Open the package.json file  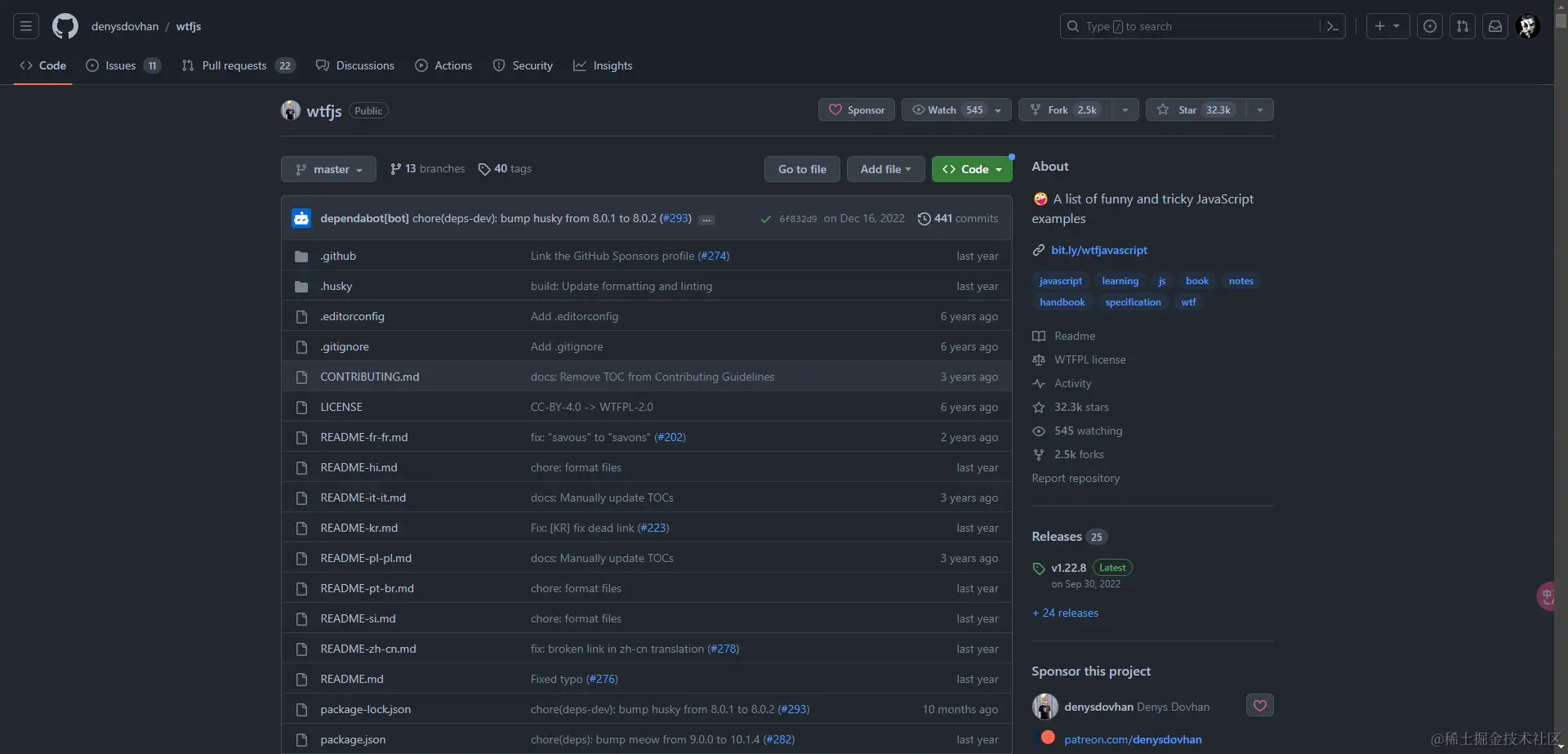tap(353, 739)
